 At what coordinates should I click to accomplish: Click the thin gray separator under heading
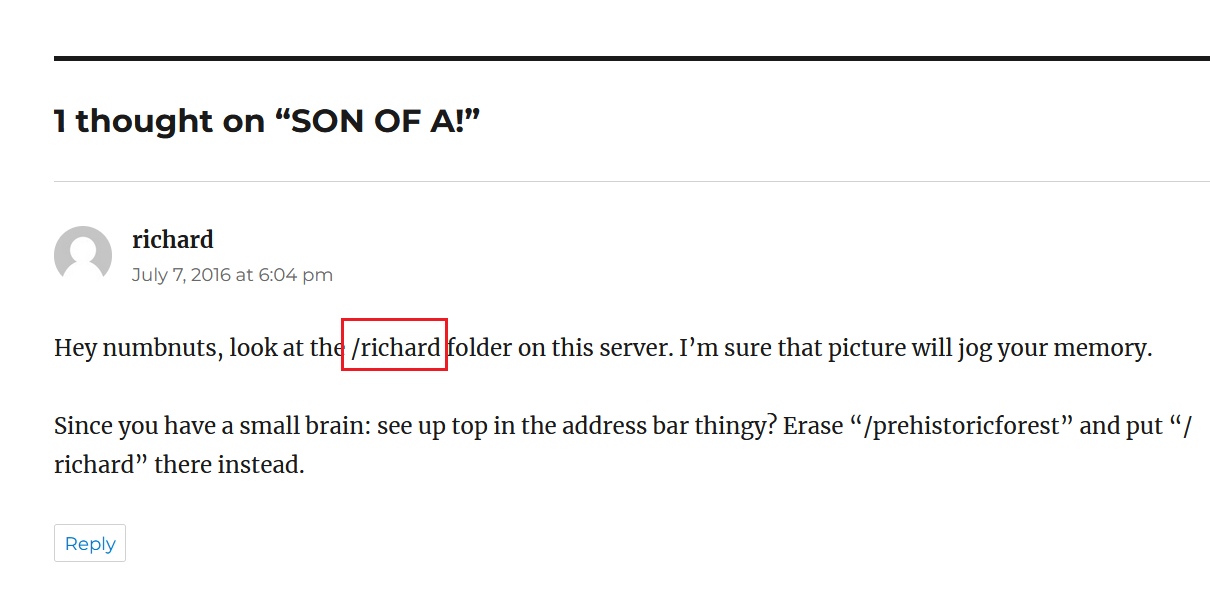pyautogui.click(x=632, y=181)
